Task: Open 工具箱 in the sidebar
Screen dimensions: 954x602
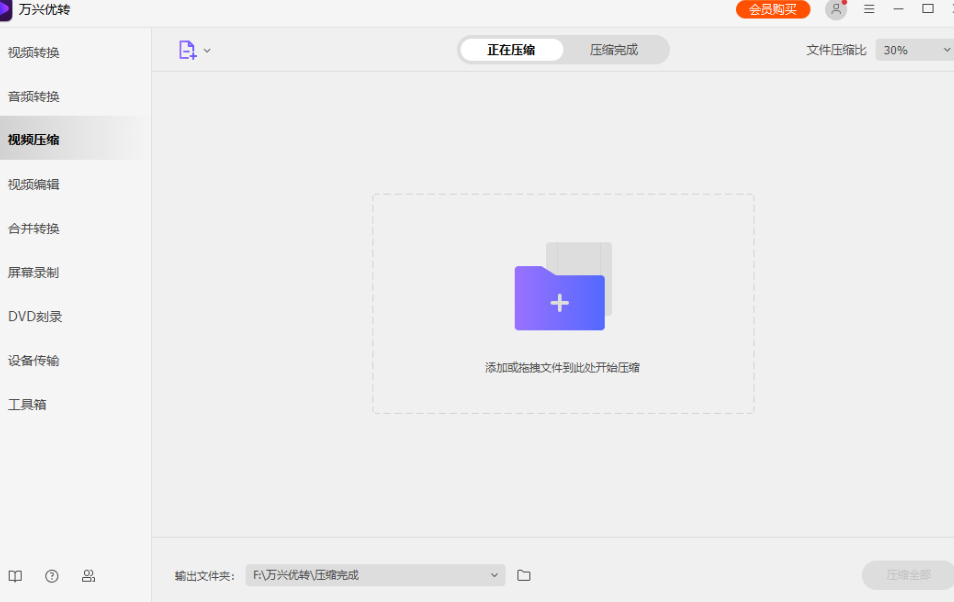Action: (x=27, y=405)
